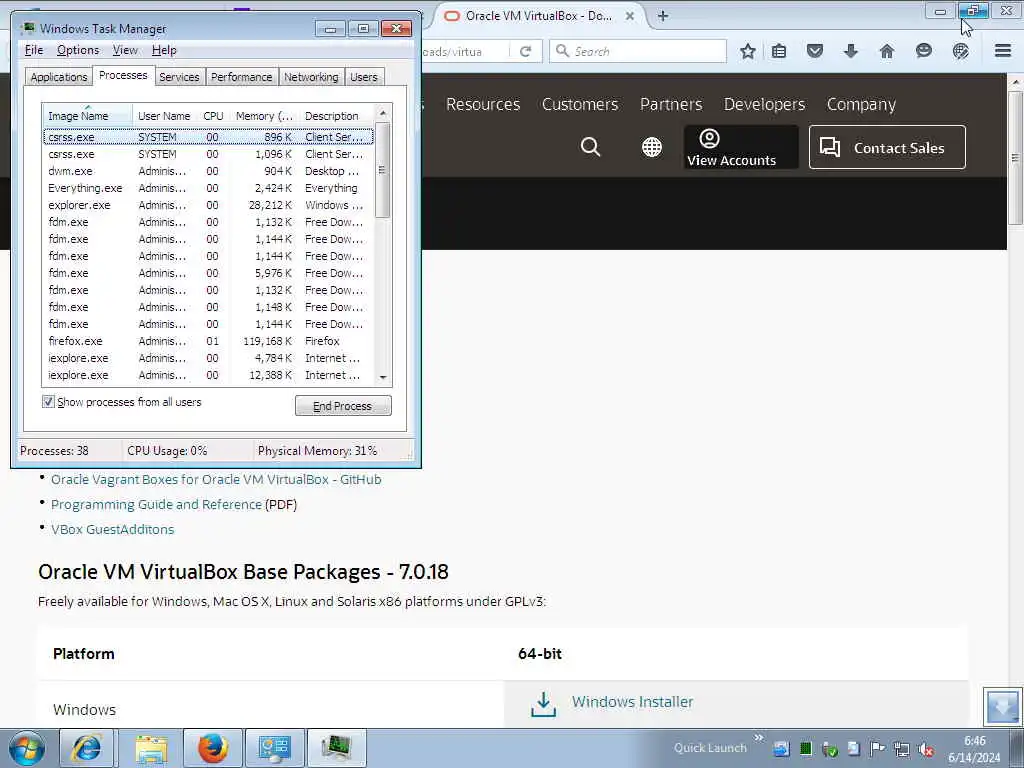1024x768 pixels.
Task: Click the Windows Installer link
Action: [x=632, y=701]
